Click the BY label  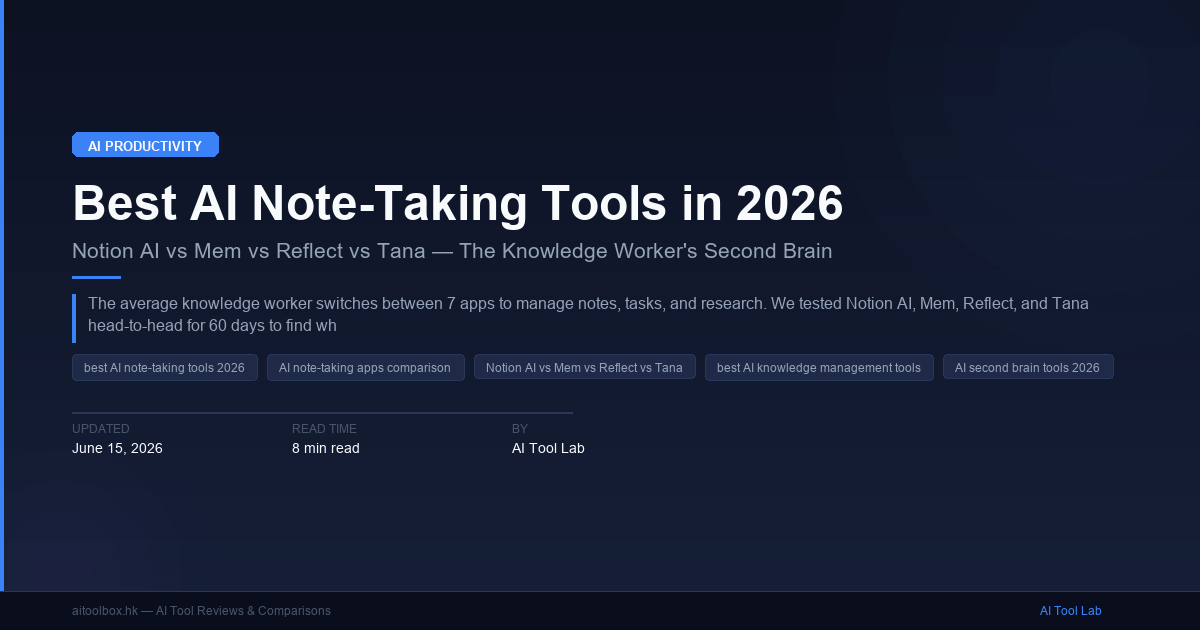point(520,429)
